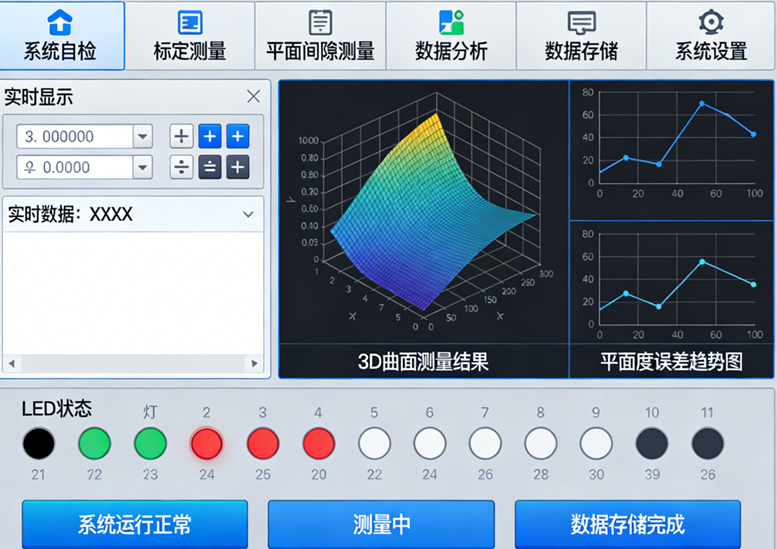Click the 数据存储完成 button
The image size is (777, 549).
(628, 524)
